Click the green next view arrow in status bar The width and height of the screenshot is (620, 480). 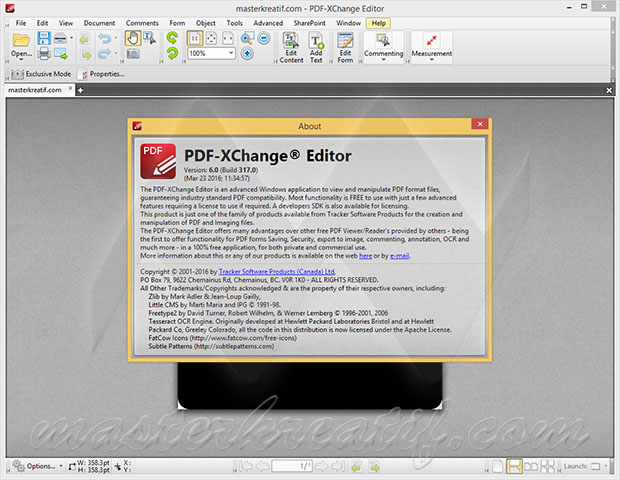pyautogui.click(x=374, y=467)
